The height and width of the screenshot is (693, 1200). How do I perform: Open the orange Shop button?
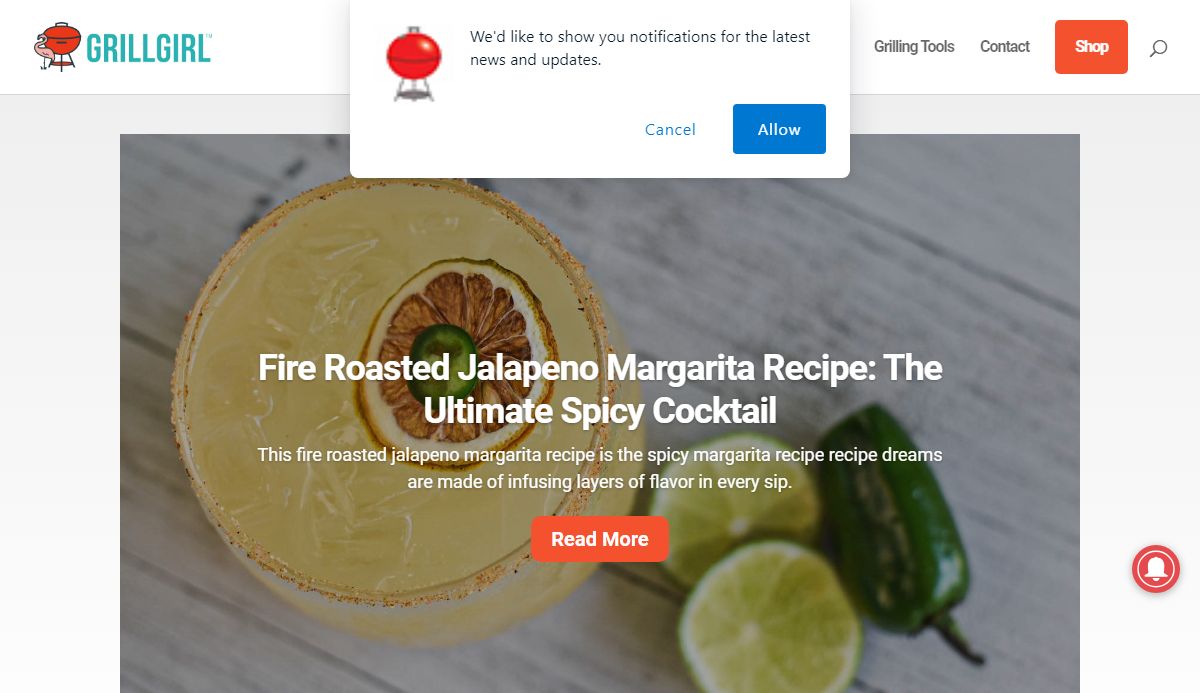click(x=1091, y=47)
